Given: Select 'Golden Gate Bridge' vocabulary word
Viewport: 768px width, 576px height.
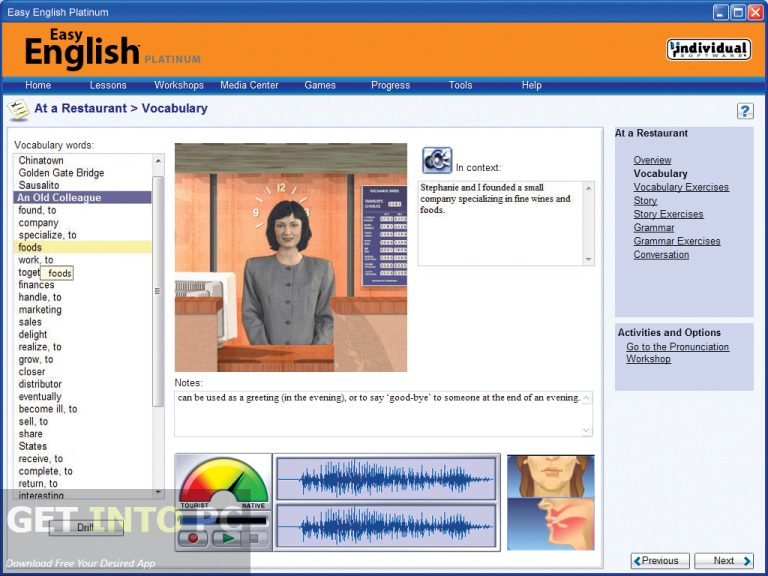Looking at the screenshot, I should point(61,173).
